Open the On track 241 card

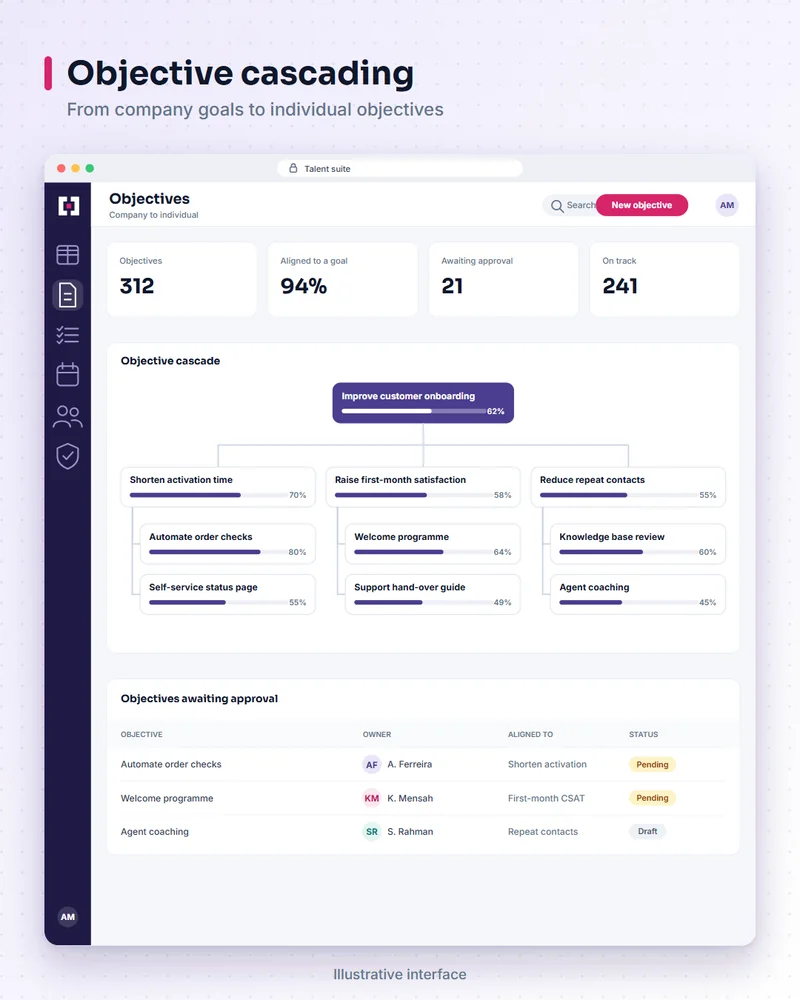pyautogui.click(x=664, y=279)
